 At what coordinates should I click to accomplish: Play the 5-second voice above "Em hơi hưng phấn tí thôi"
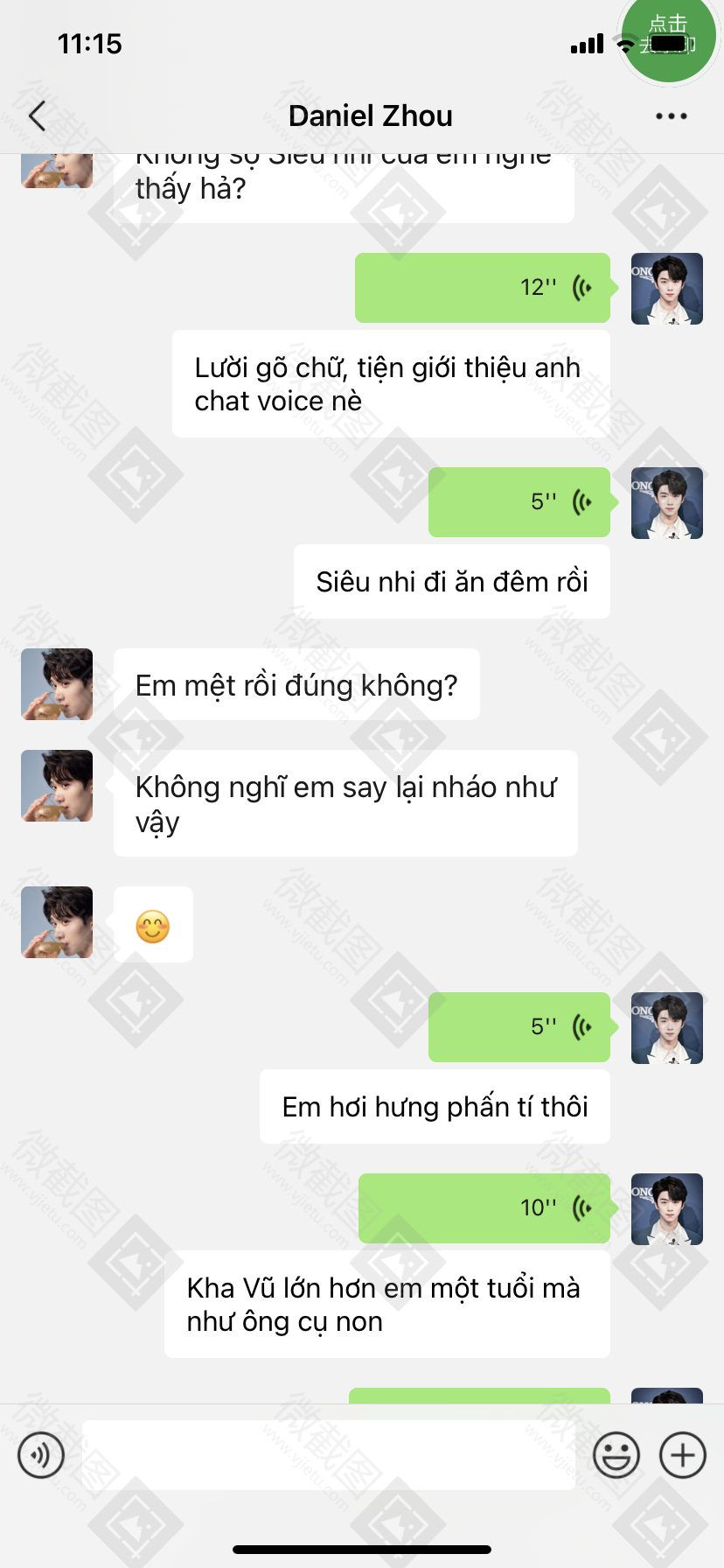point(519,1027)
